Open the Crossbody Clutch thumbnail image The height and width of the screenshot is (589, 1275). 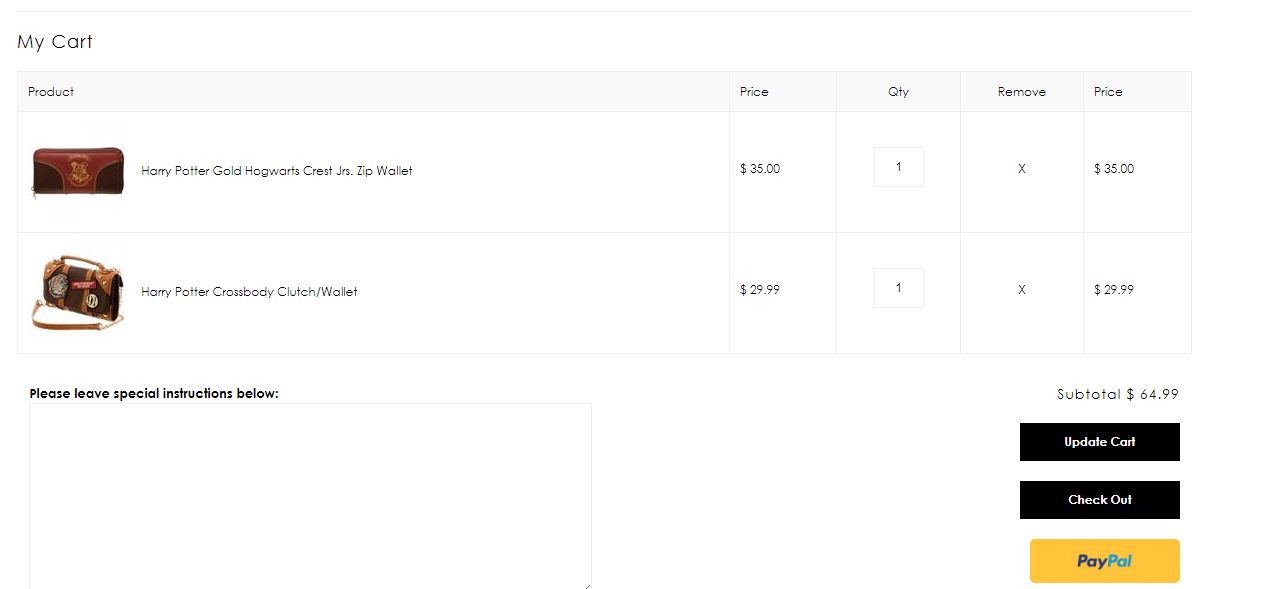point(78,292)
